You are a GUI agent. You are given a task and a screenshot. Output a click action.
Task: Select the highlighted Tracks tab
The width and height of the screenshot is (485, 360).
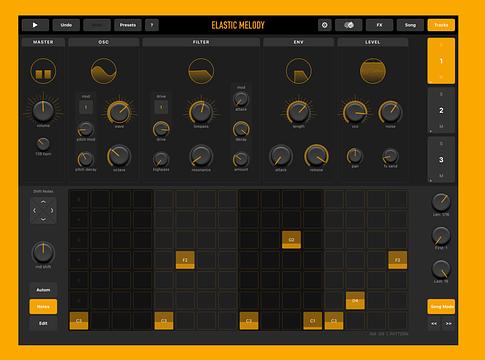click(441, 25)
